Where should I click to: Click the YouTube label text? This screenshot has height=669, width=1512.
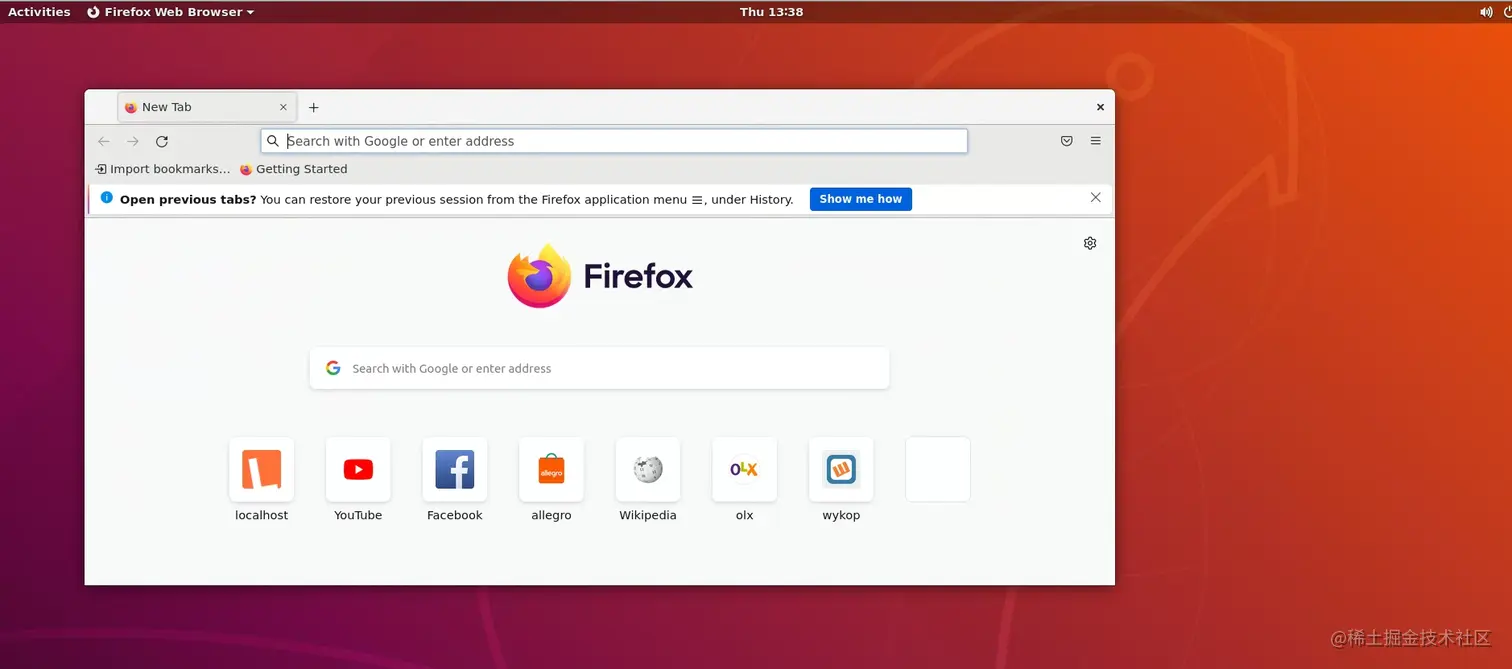point(358,515)
